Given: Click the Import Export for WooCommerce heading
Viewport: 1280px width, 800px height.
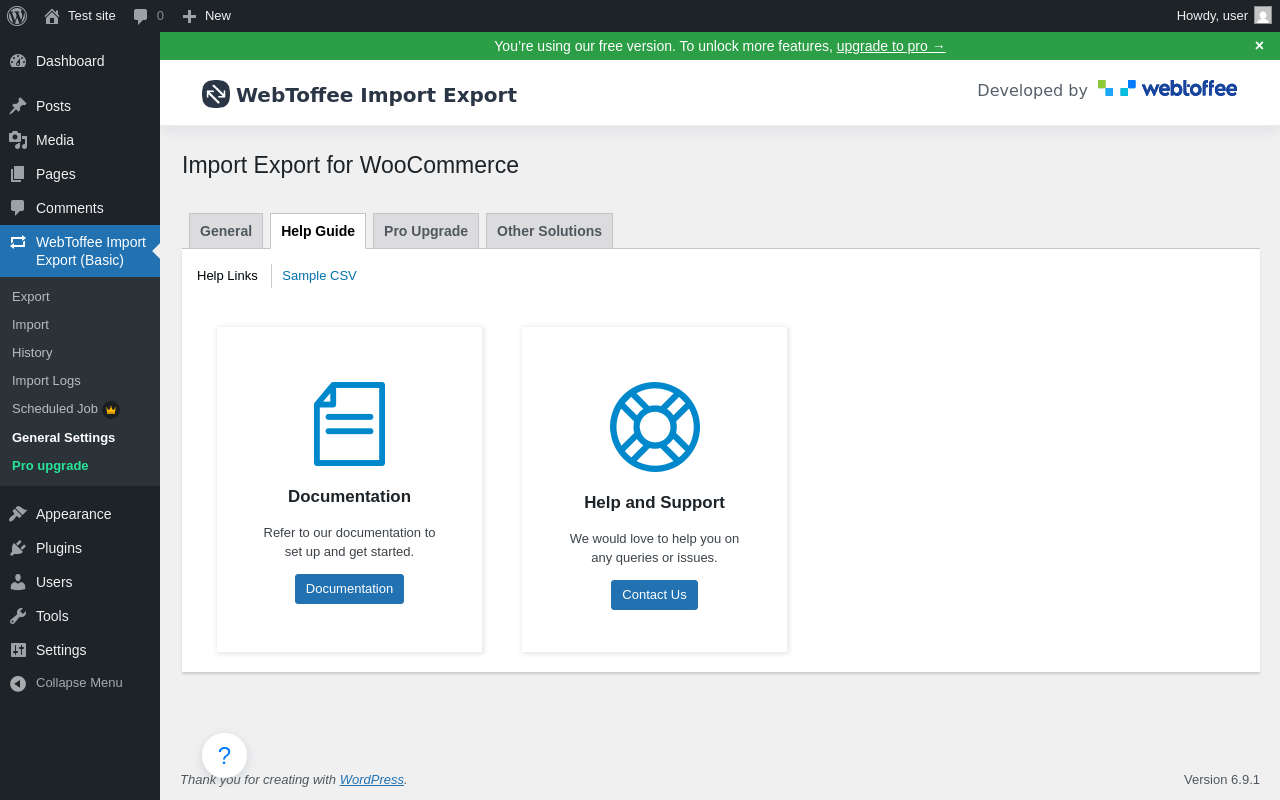Looking at the screenshot, I should pos(350,165).
